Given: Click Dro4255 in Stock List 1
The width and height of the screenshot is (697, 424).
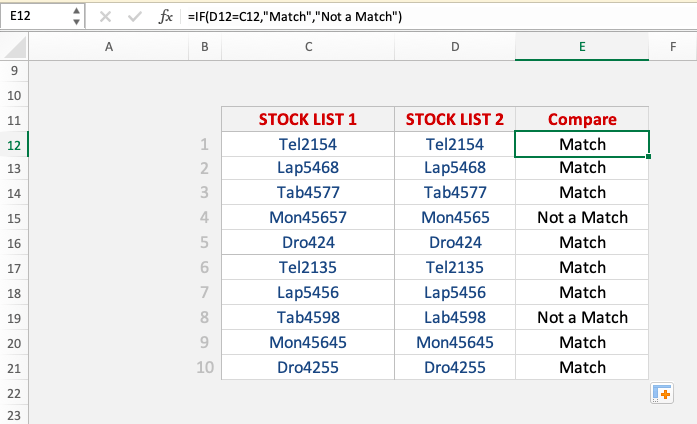Looking at the screenshot, I should pyautogui.click(x=308, y=367).
